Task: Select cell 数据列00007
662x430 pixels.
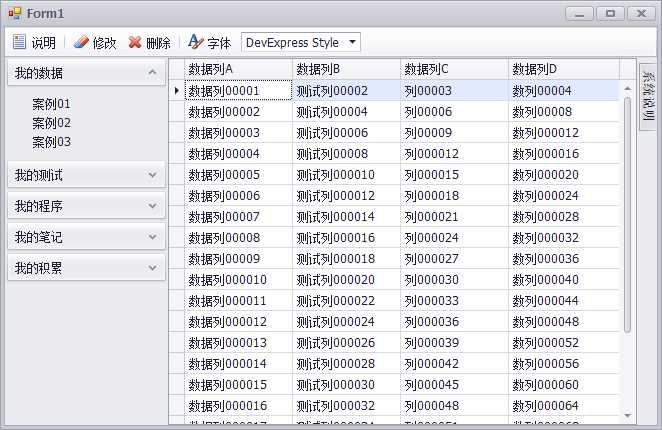Action: click(238, 217)
